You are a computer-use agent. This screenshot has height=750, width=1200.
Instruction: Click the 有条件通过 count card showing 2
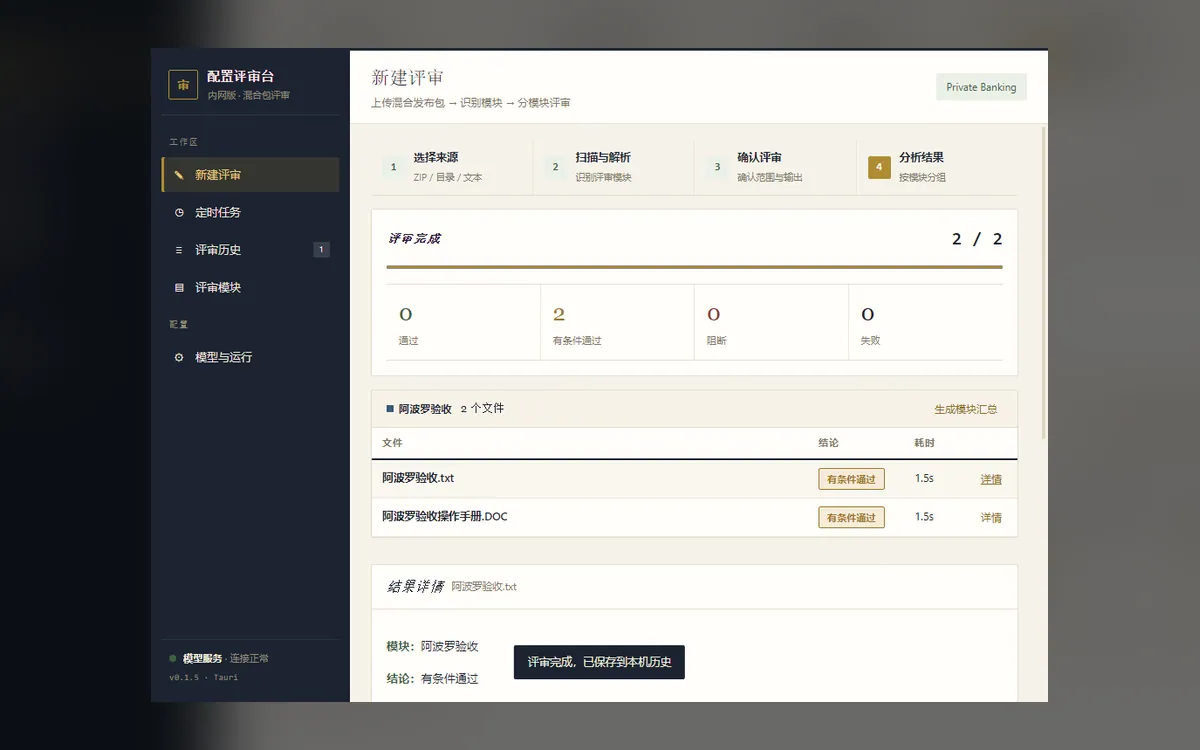tap(617, 323)
